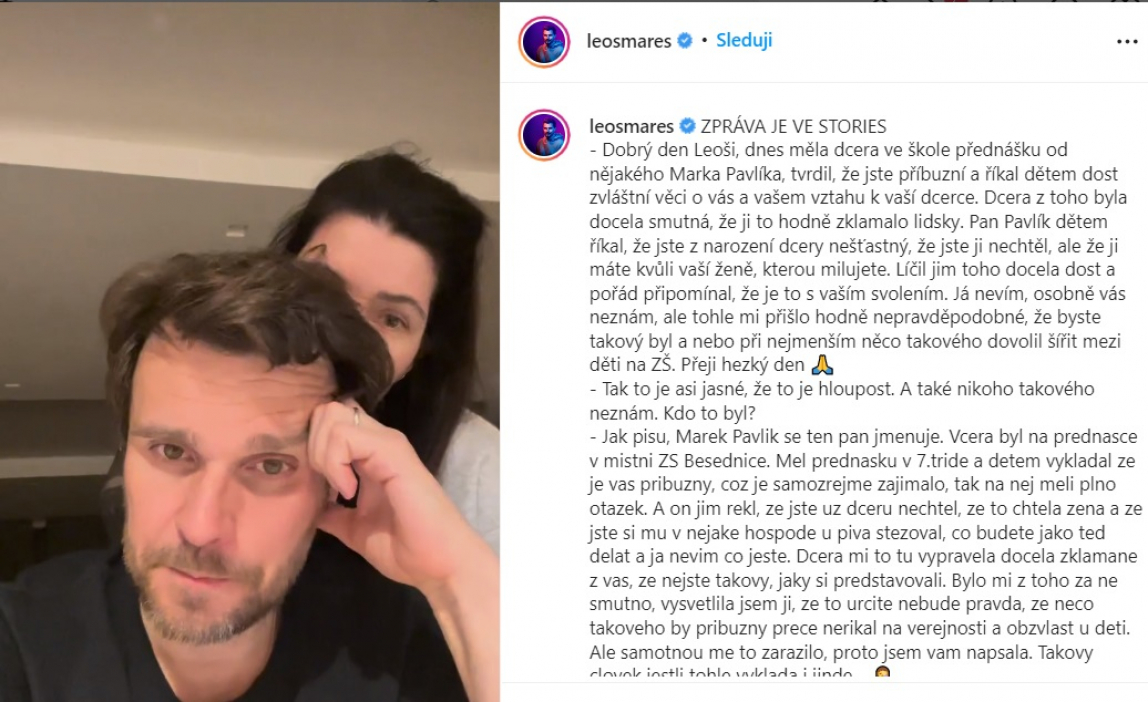
Task: Click the verified badge next to header username
Action: [685, 41]
